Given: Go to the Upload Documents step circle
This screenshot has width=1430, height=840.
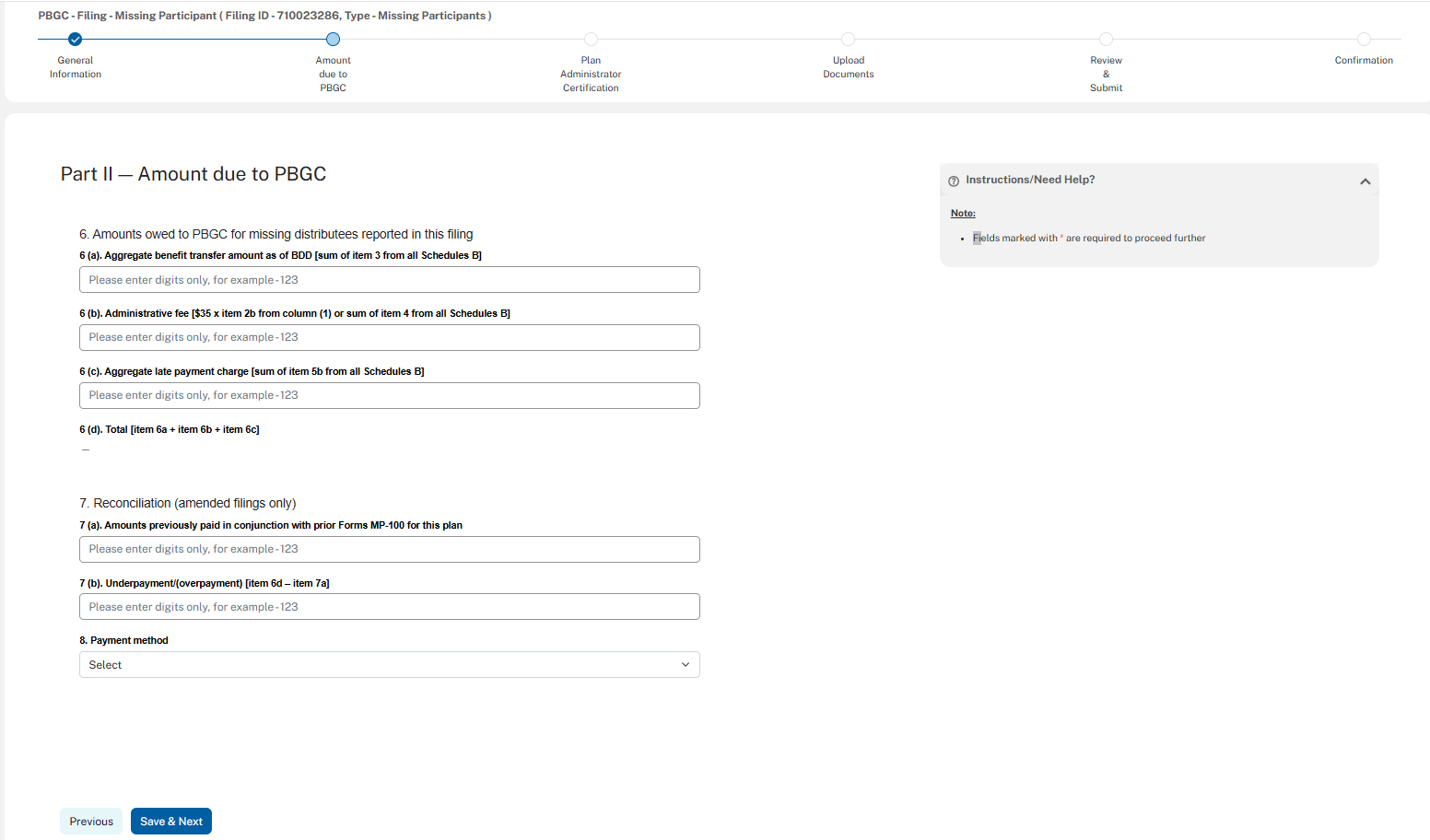Looking at the screenshot, I should [x=849, y=40].
